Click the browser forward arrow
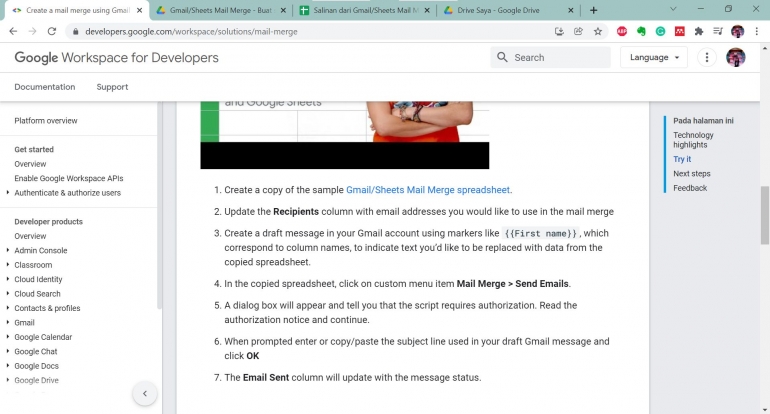This screenshot has height=414, width=770. [32, 31]
